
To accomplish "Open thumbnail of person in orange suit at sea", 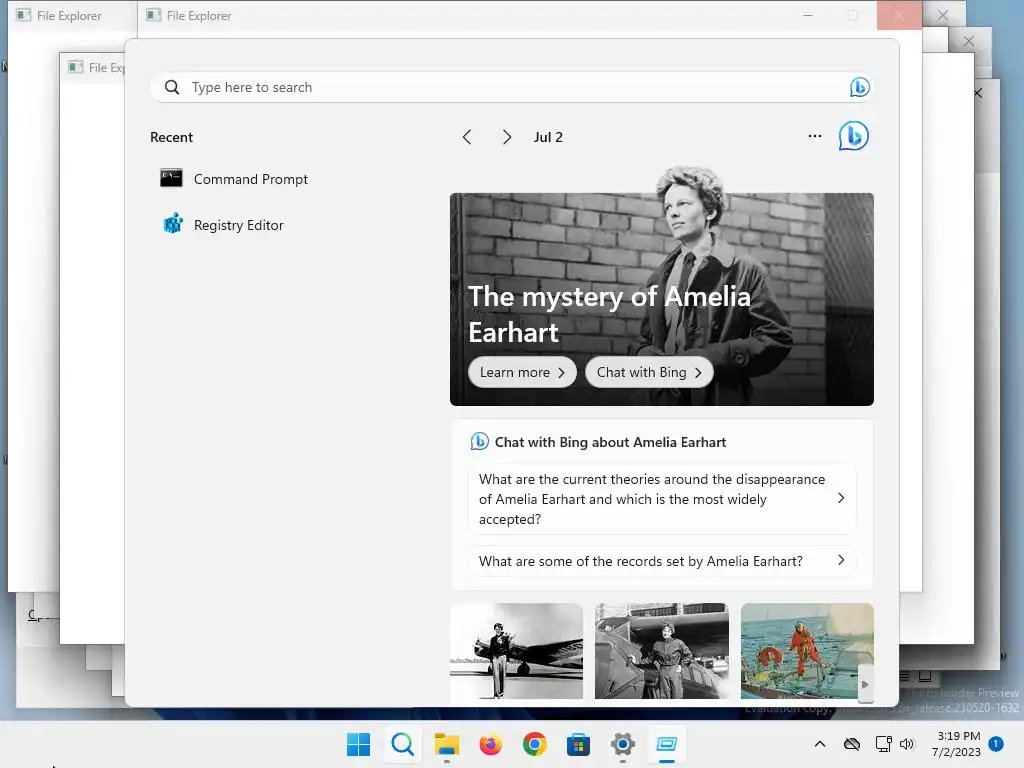I will [x=807, y=651].
